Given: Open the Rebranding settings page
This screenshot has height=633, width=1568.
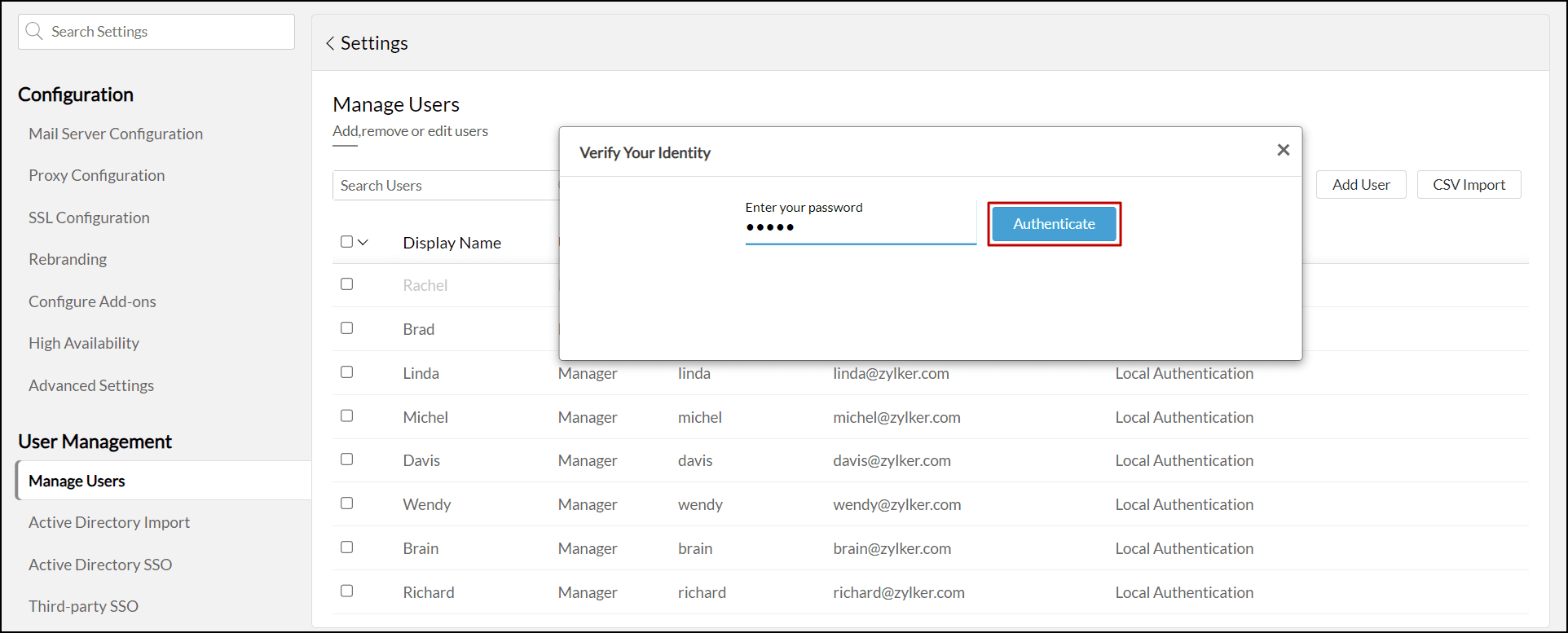Looking at the screenshot, I should tap(68, 259).
